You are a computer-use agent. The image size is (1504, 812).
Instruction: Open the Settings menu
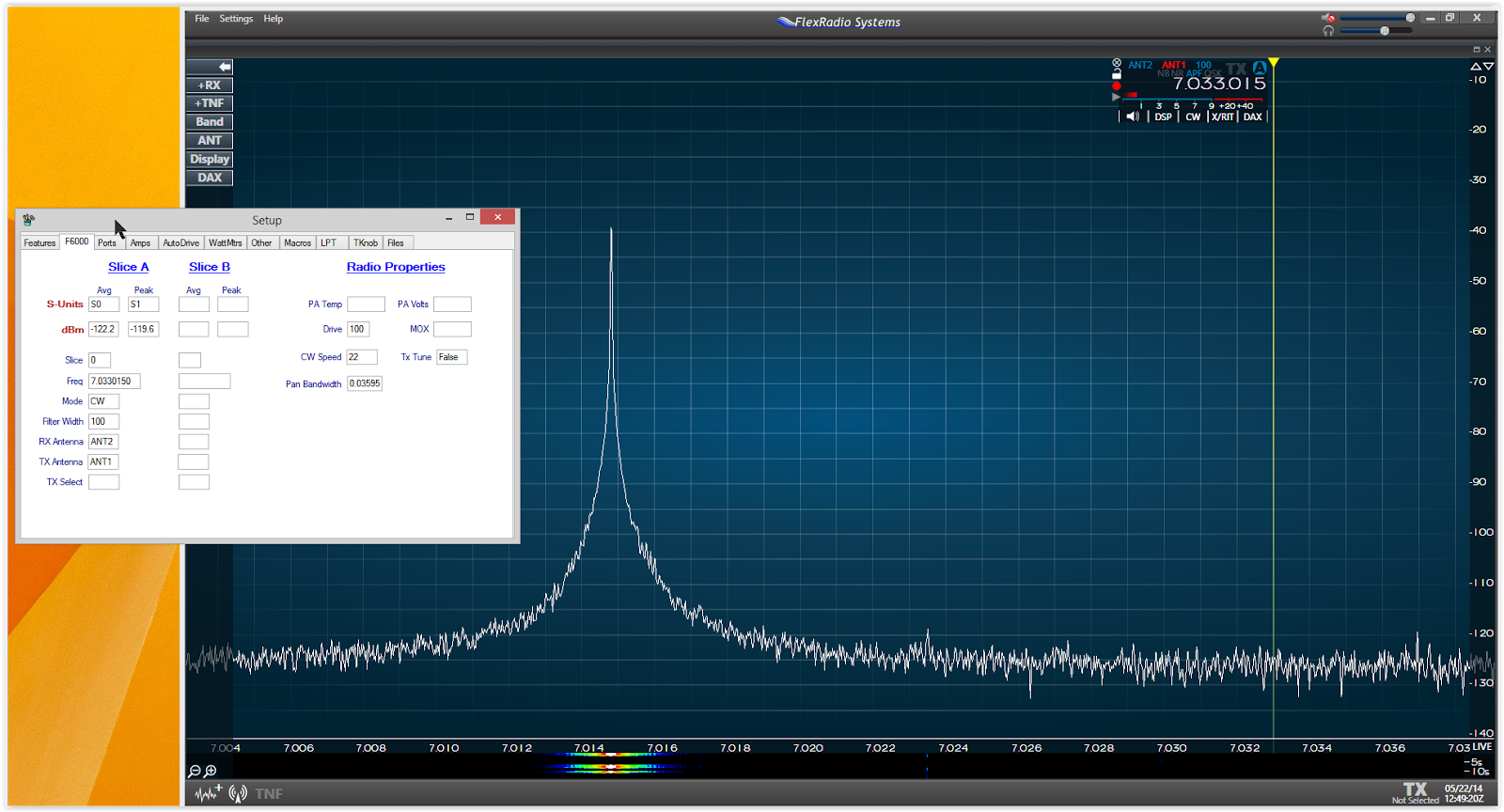click(x=236, y=19)
